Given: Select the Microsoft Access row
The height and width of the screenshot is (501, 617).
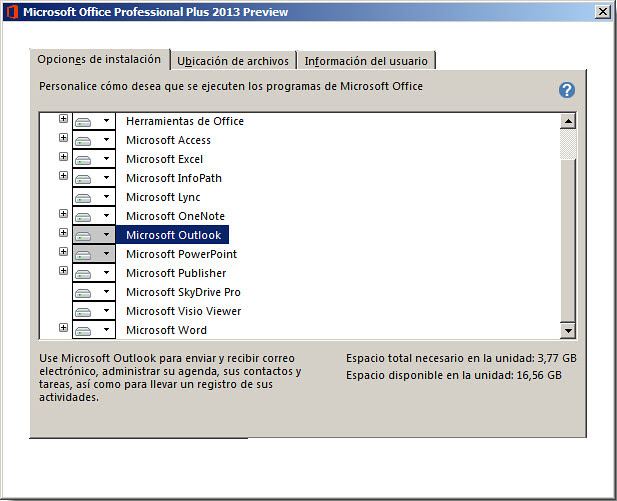Looking at the screenshot, I should [x=168, y=140].
